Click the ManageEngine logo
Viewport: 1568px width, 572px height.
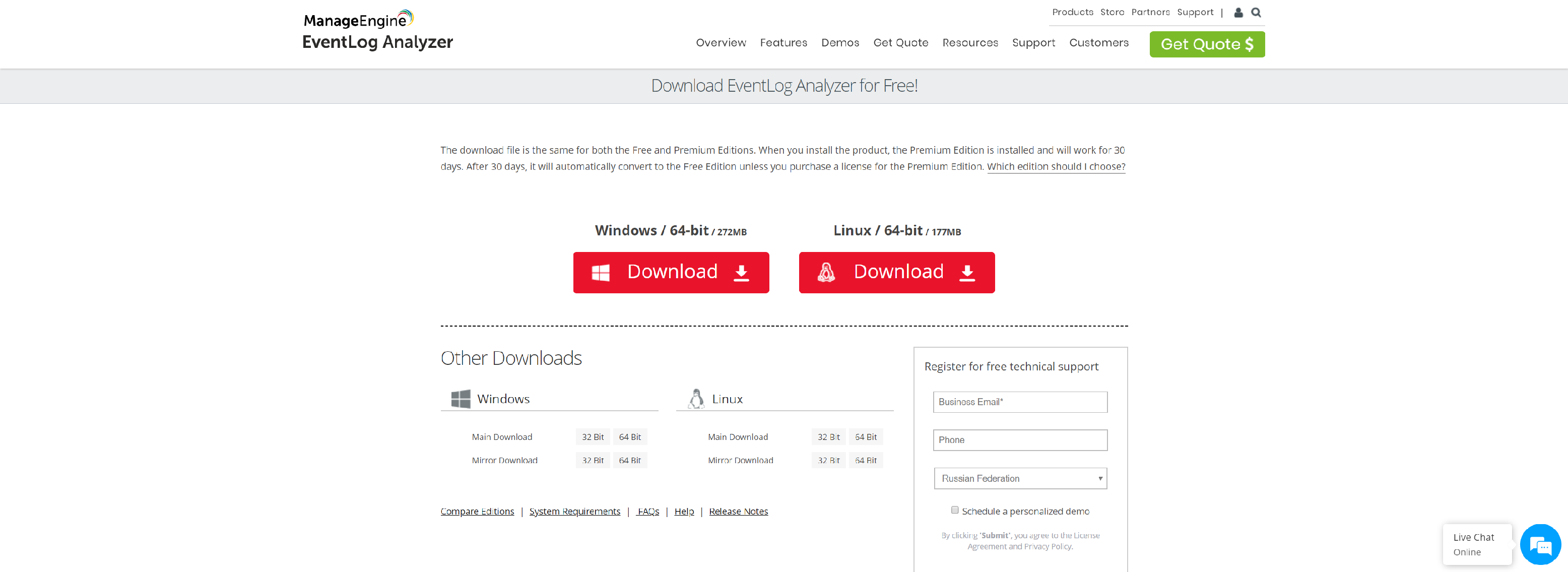coord(359,20)
